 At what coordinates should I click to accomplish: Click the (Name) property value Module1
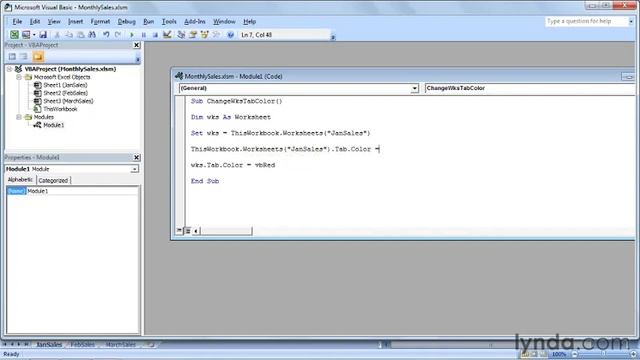tap(82, 191)
